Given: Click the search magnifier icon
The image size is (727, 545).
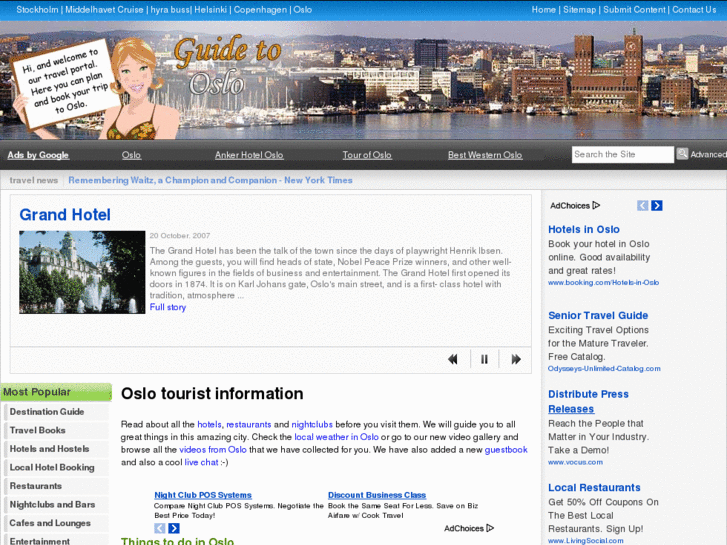Looking at the screenshot, I should (682, 154).
